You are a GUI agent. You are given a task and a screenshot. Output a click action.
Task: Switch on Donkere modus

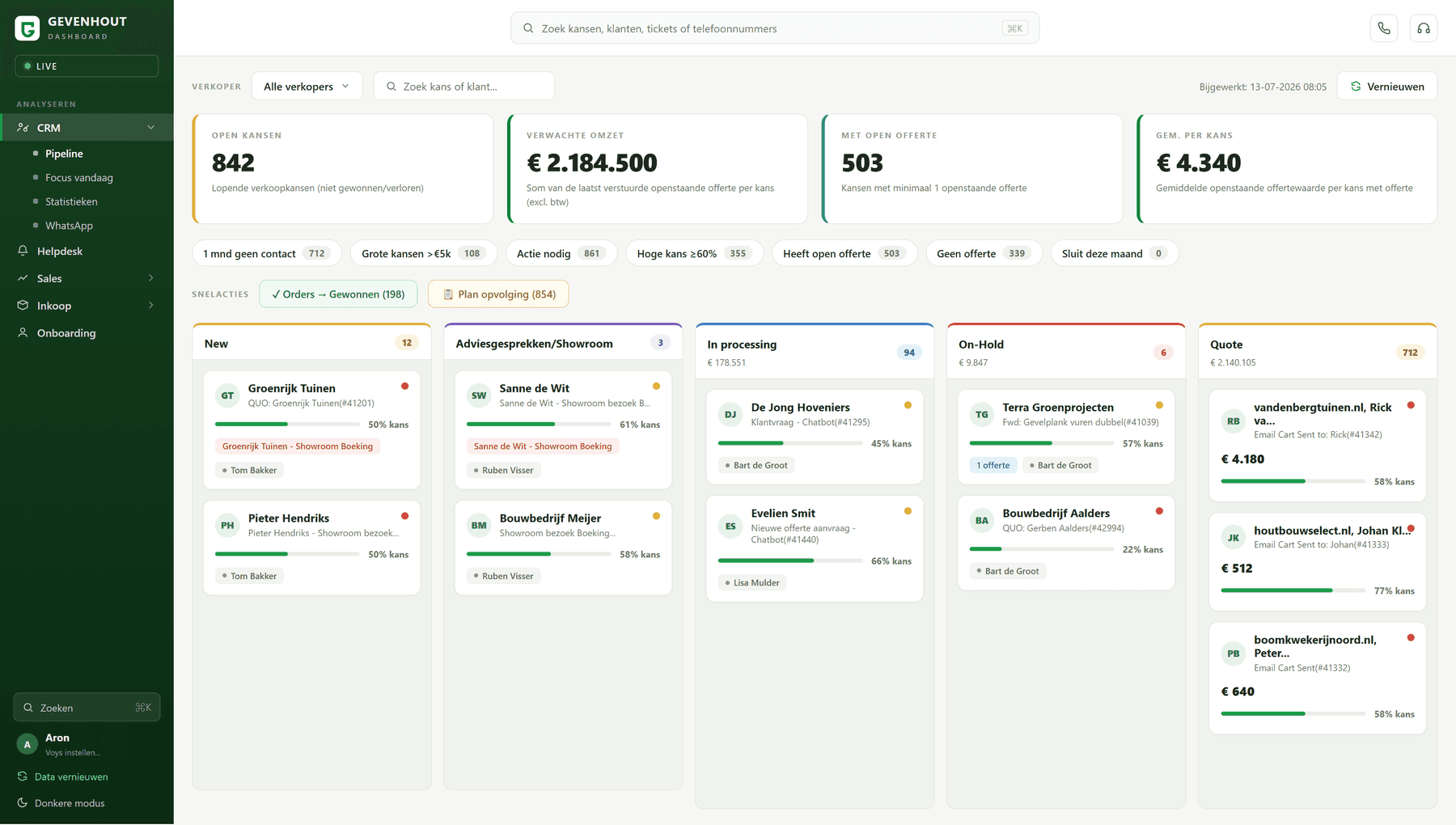70,803
